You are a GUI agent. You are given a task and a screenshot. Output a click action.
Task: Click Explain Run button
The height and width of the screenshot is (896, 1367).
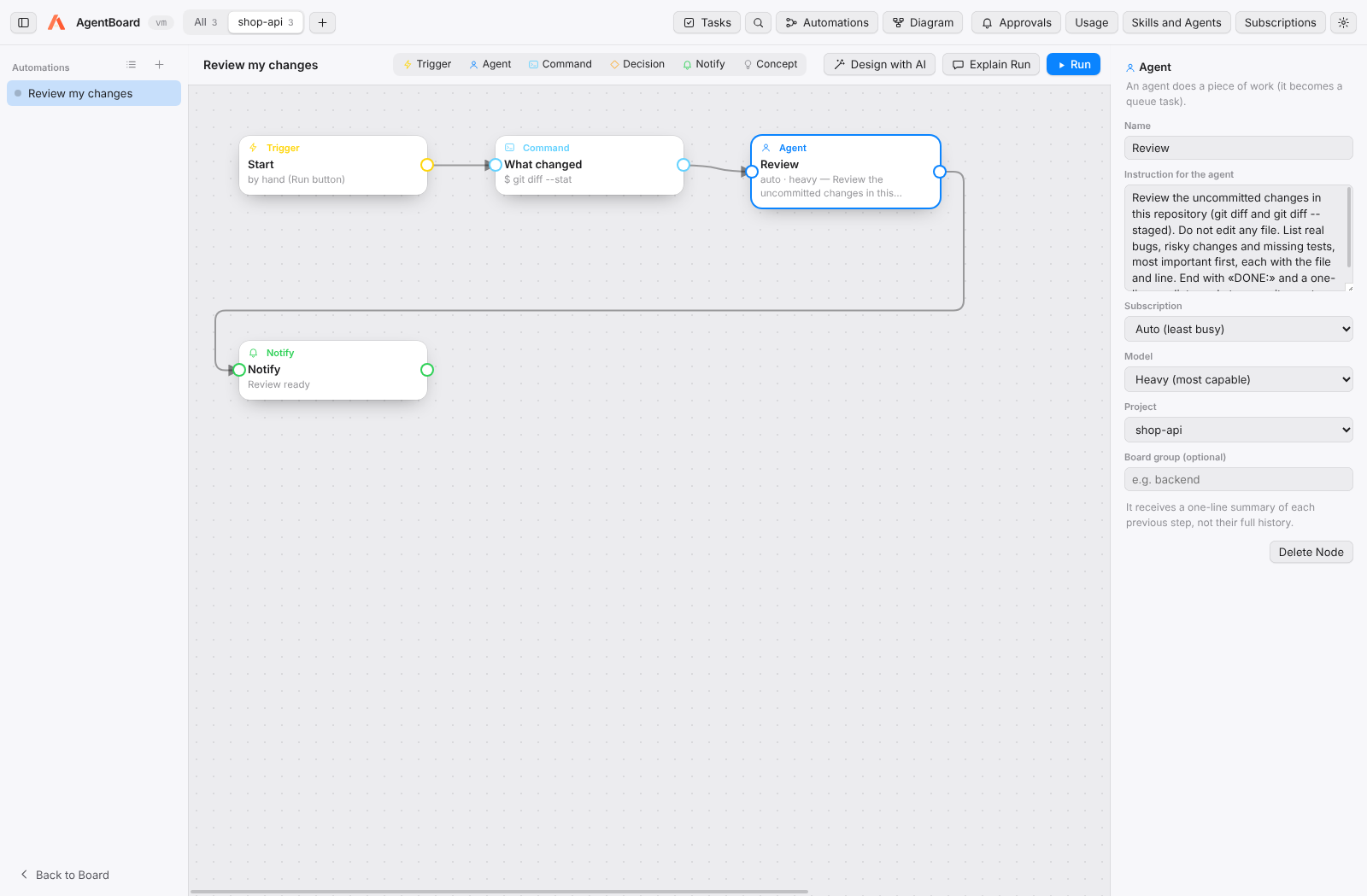(x=991, y=64)
